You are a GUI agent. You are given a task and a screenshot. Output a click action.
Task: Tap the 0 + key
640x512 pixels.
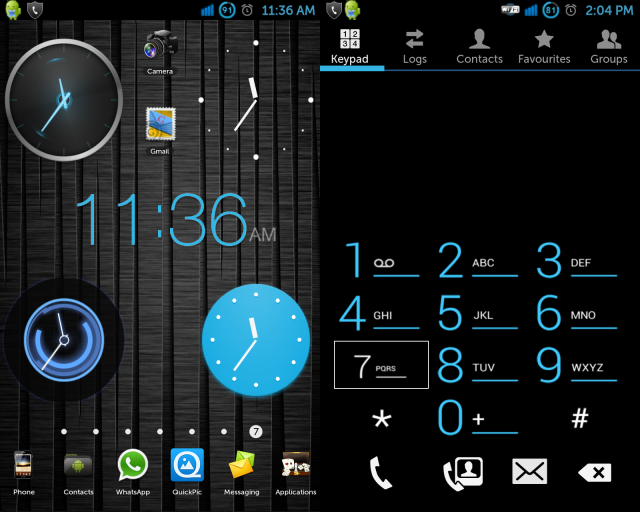[478, 417]
